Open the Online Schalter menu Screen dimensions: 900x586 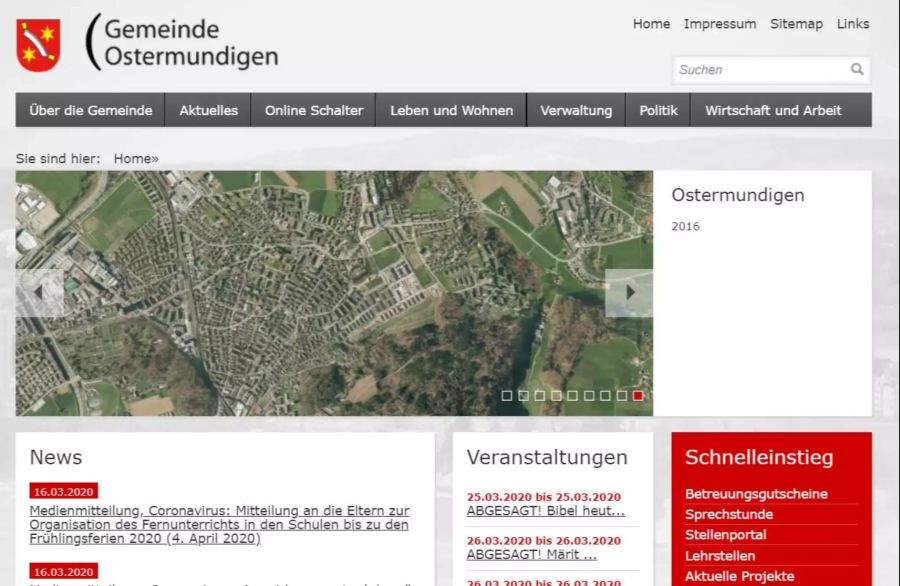[314, 110]
